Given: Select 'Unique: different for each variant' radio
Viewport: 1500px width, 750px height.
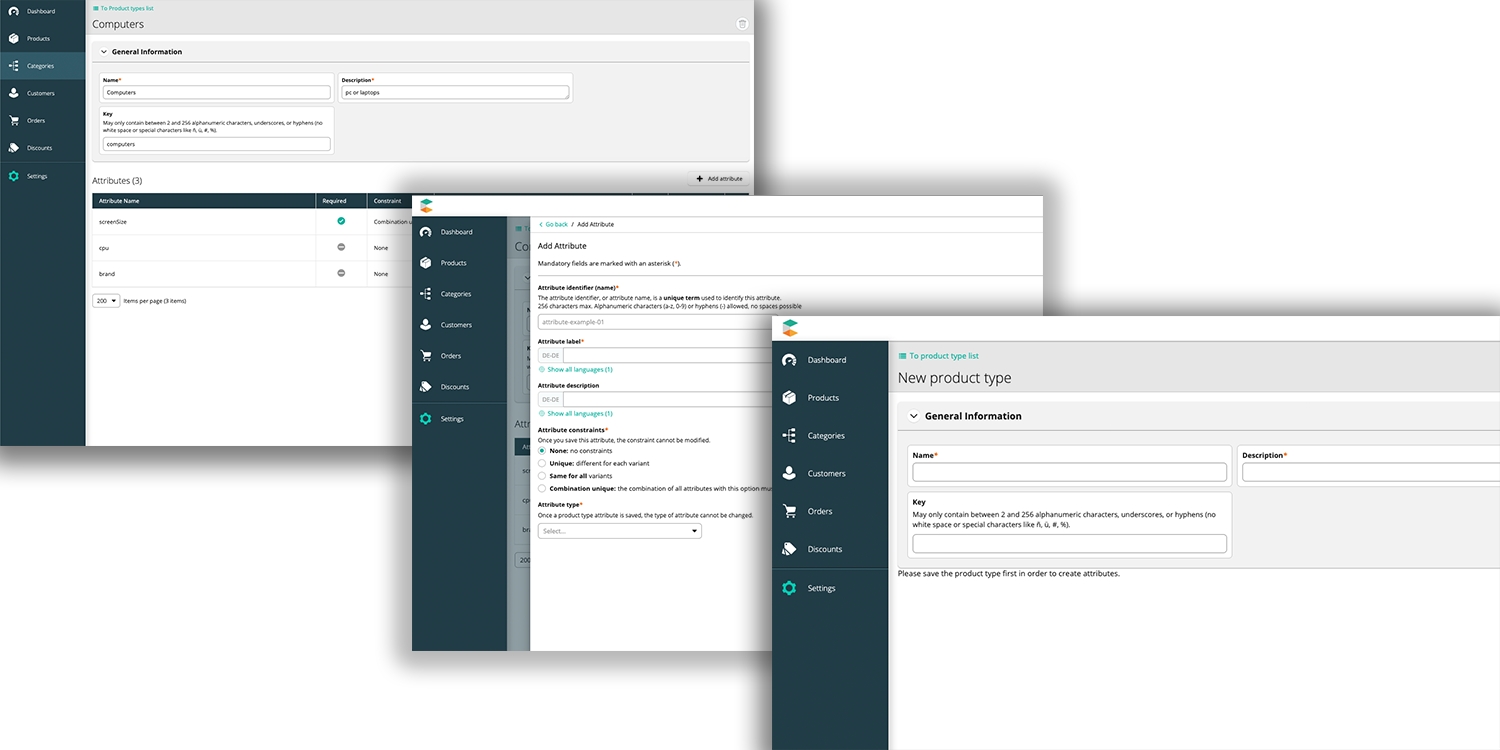Looking at the screenshot, I should (x=542, y=463).
